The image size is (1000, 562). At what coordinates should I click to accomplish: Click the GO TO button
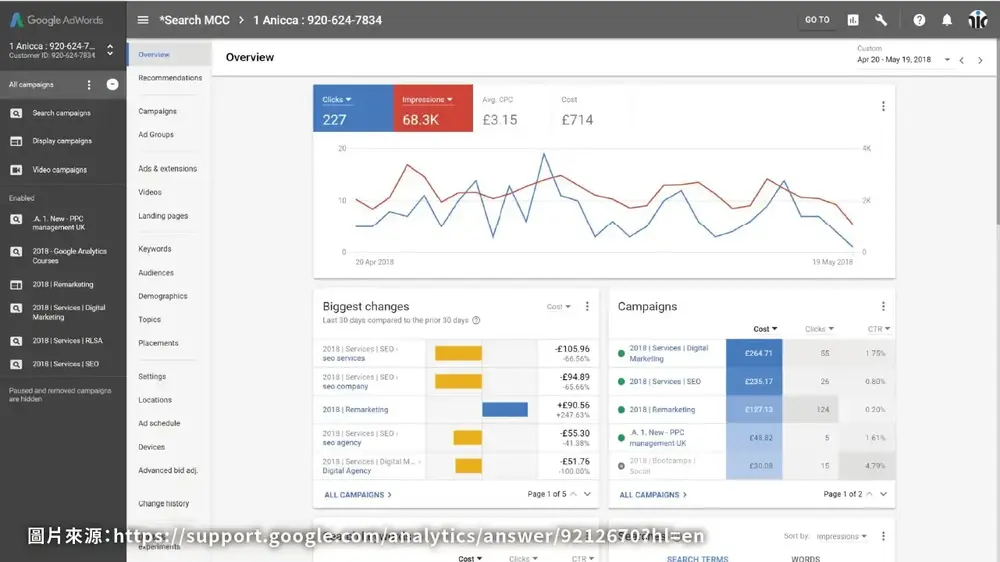point(817,20)
